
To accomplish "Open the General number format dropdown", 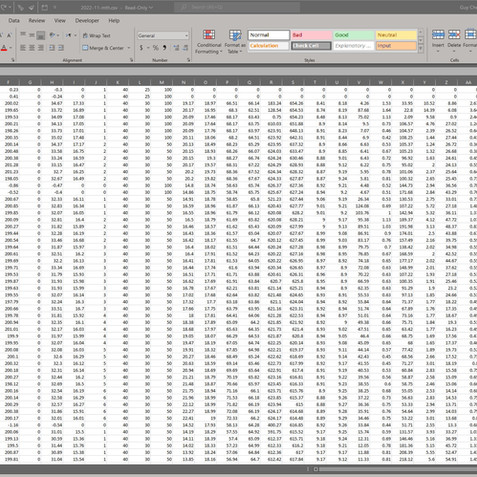I will click(163, 35).
